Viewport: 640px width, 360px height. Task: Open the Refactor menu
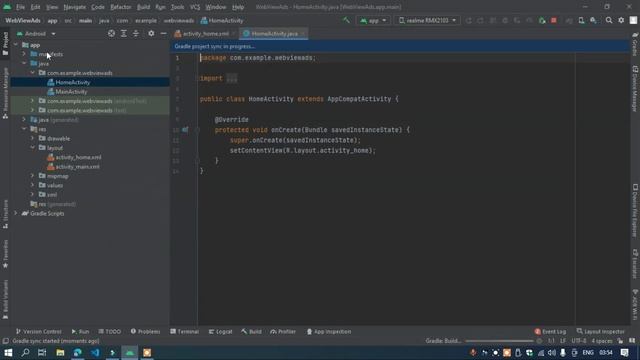pos(120,7)
